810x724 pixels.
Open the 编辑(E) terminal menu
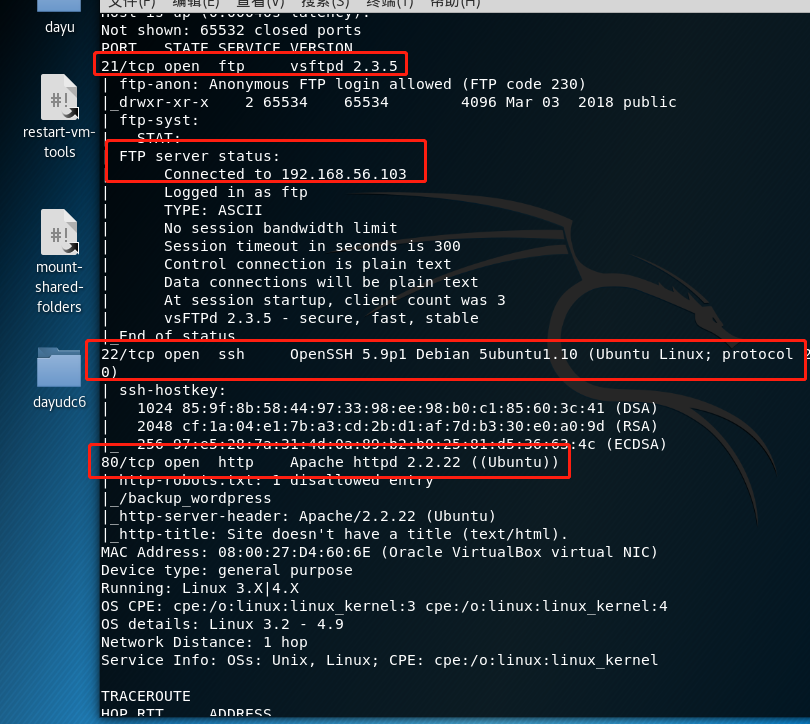(x=196, y=4)
